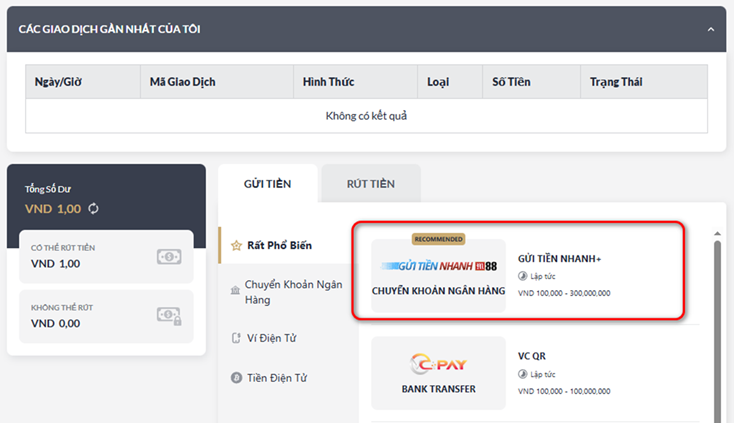The height and width of the screenshot is (423, 734).
Task: Click the Số Tiền column header
Action: coord(511,82)
